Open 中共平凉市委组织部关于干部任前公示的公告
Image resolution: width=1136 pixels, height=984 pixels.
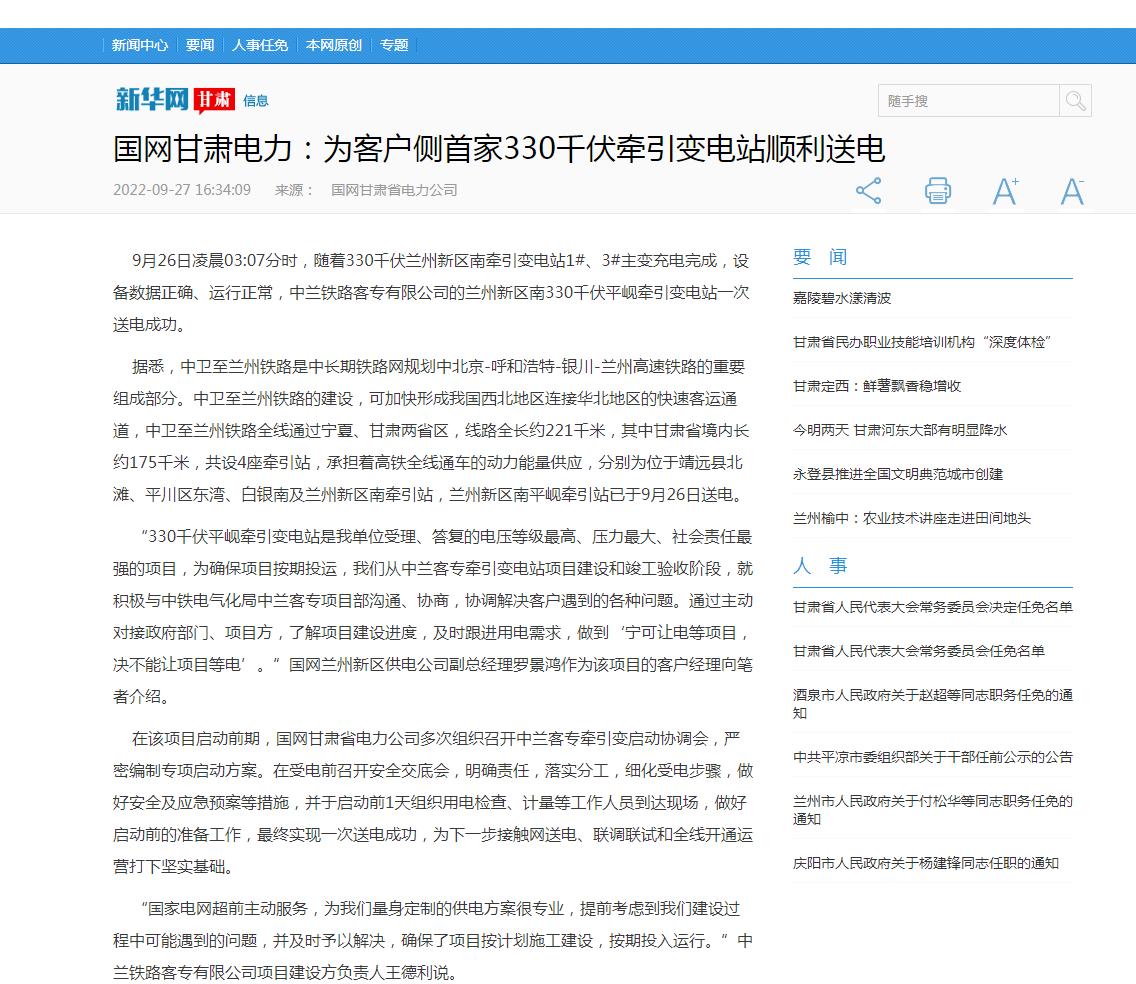[932, 757]
